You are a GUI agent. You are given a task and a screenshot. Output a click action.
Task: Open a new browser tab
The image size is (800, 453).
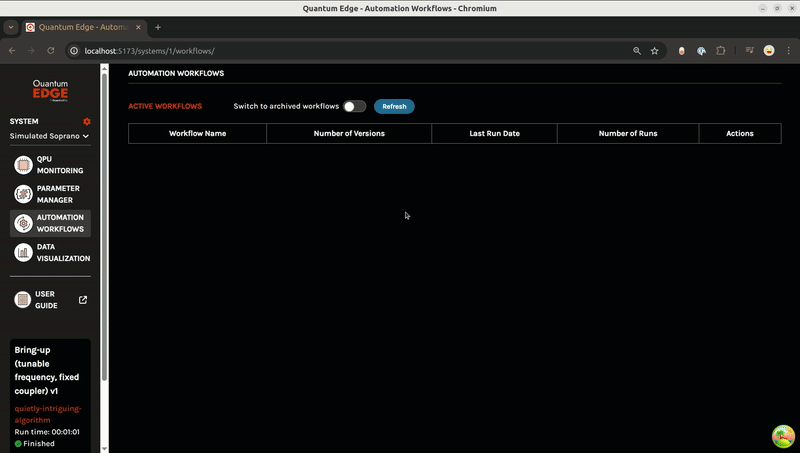pyautogui.click(x=158, y=27)
